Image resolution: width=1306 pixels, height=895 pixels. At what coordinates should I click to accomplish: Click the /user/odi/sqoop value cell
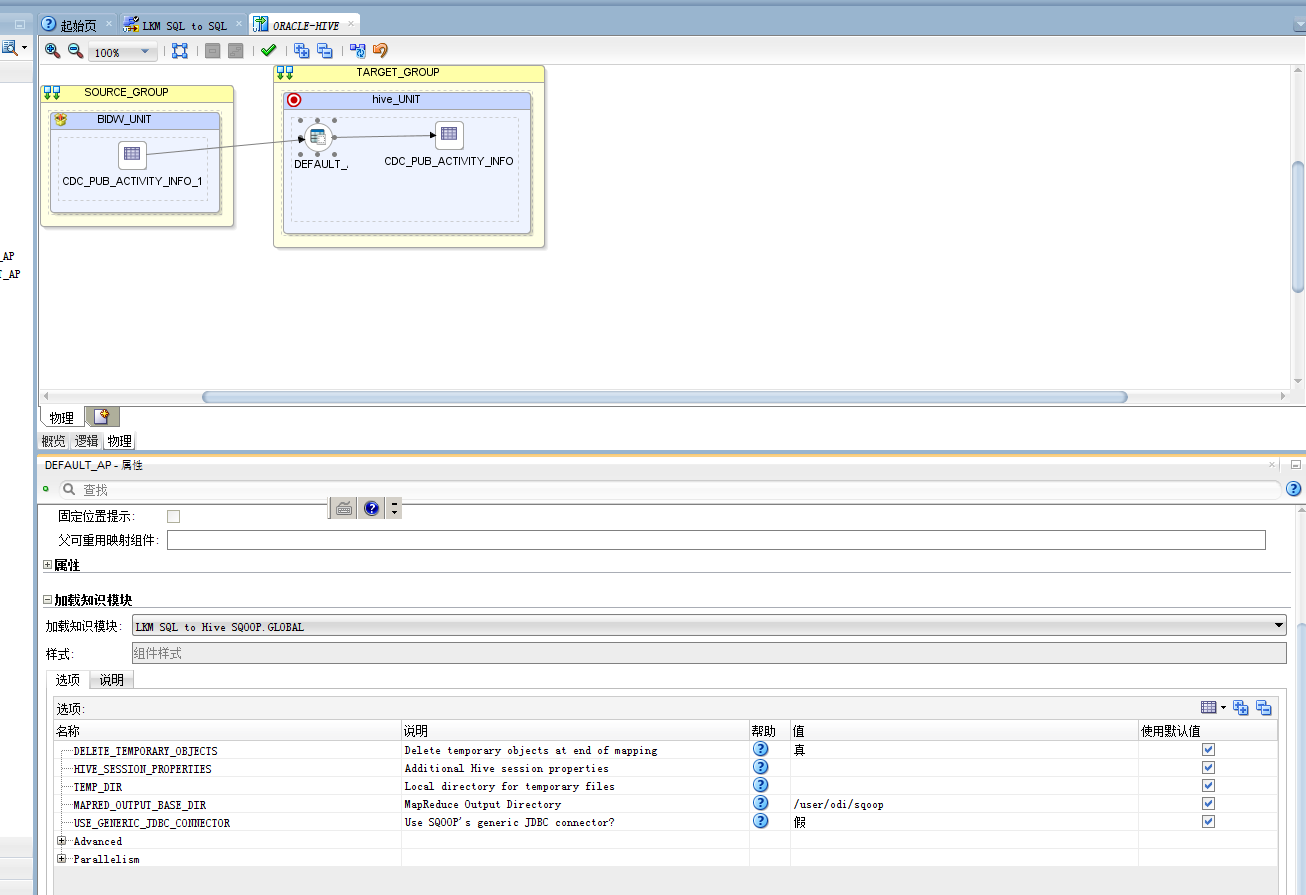point(964,804)
